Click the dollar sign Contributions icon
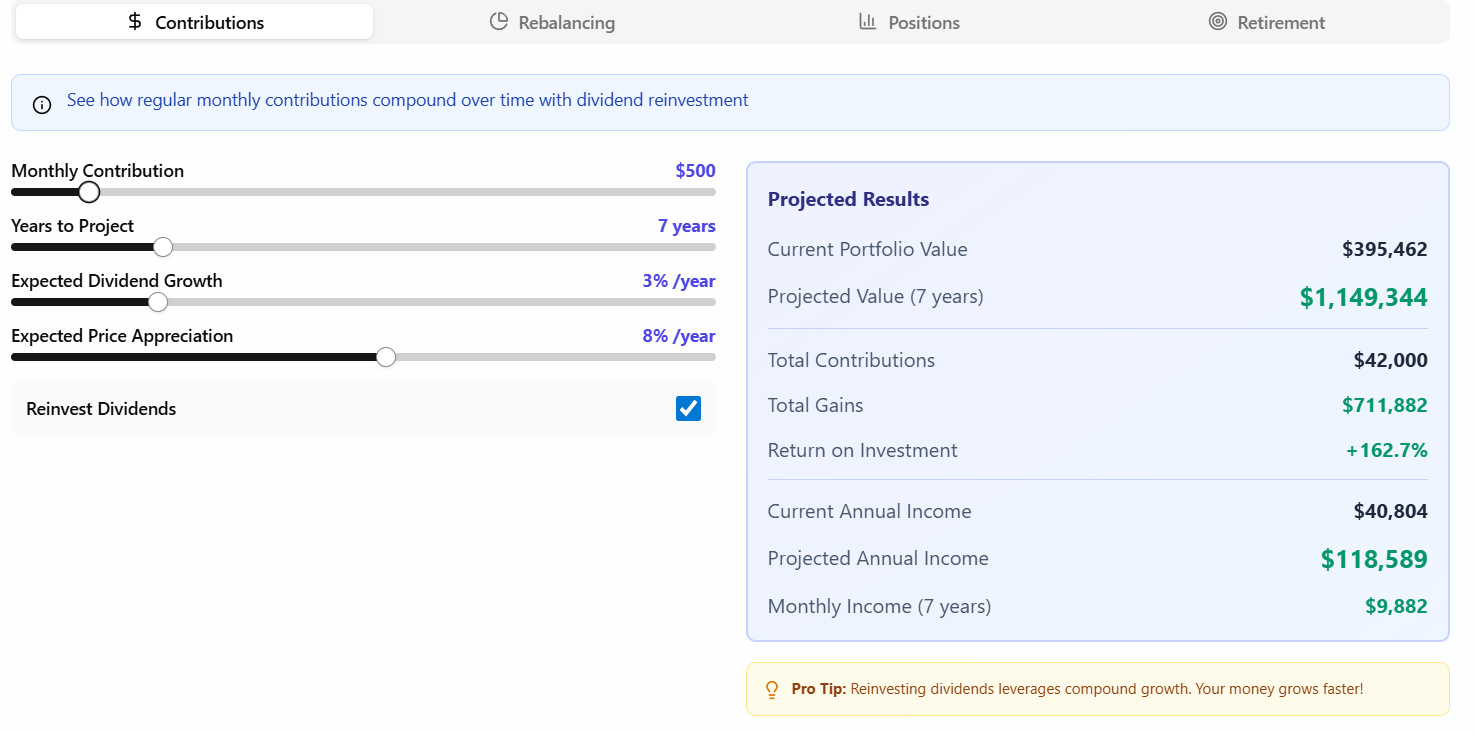1475x733 pixels. pyautogui.click(x=135, y=22)
